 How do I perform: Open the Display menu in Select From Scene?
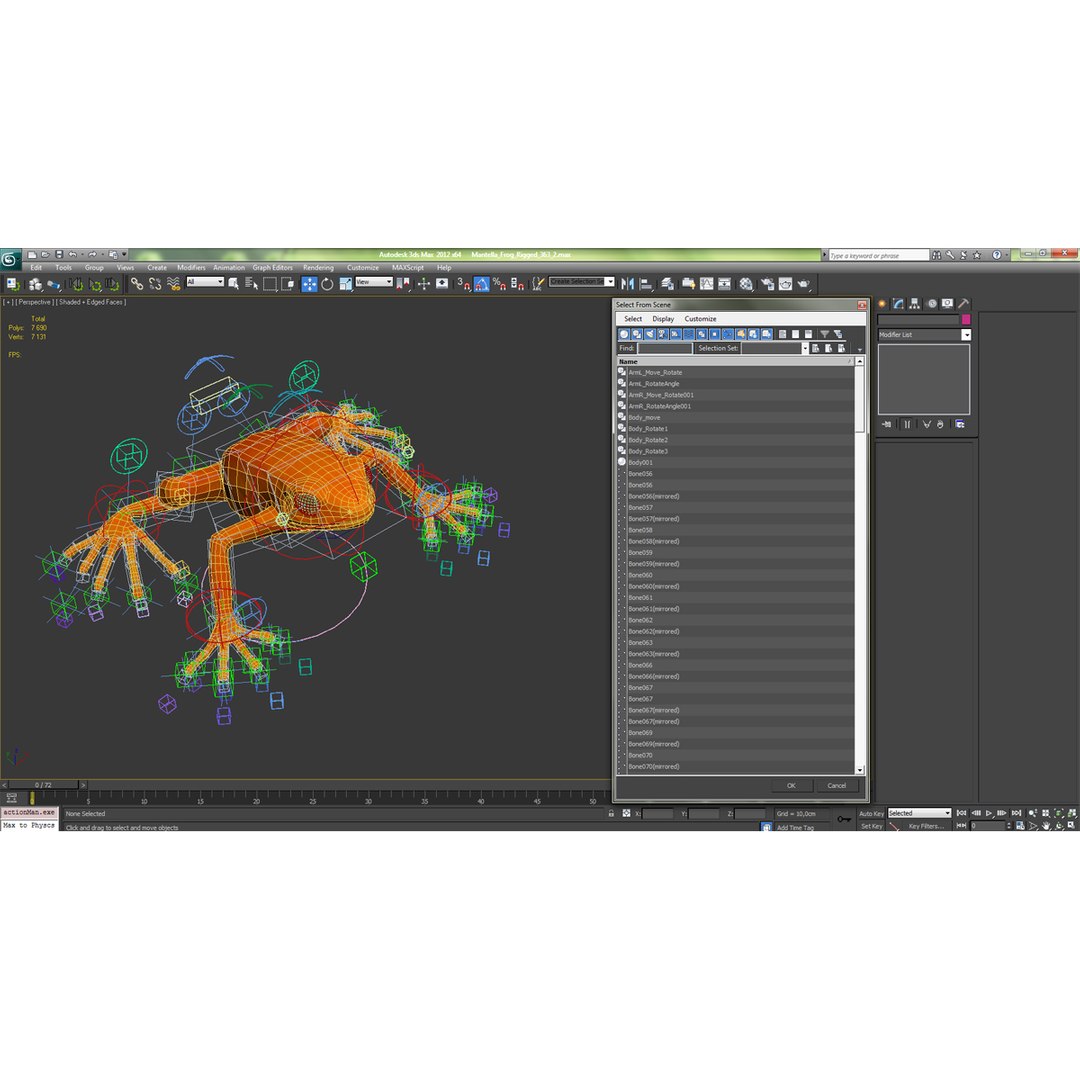tap(663, 319)
